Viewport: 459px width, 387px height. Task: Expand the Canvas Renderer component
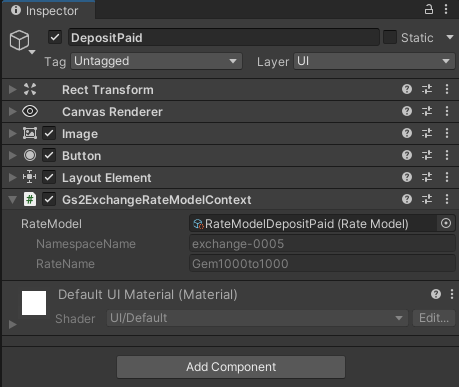[13, 111]
